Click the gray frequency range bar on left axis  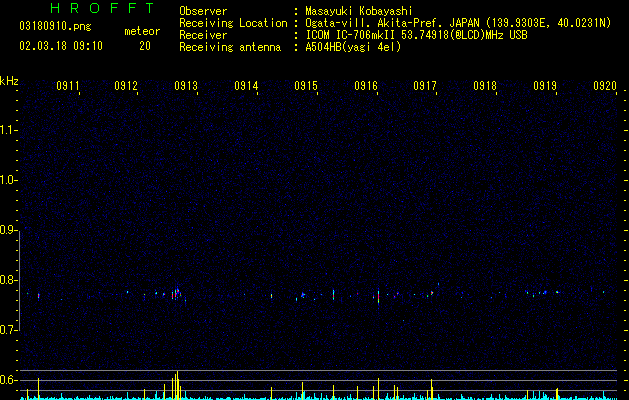(x=19, y=280)
